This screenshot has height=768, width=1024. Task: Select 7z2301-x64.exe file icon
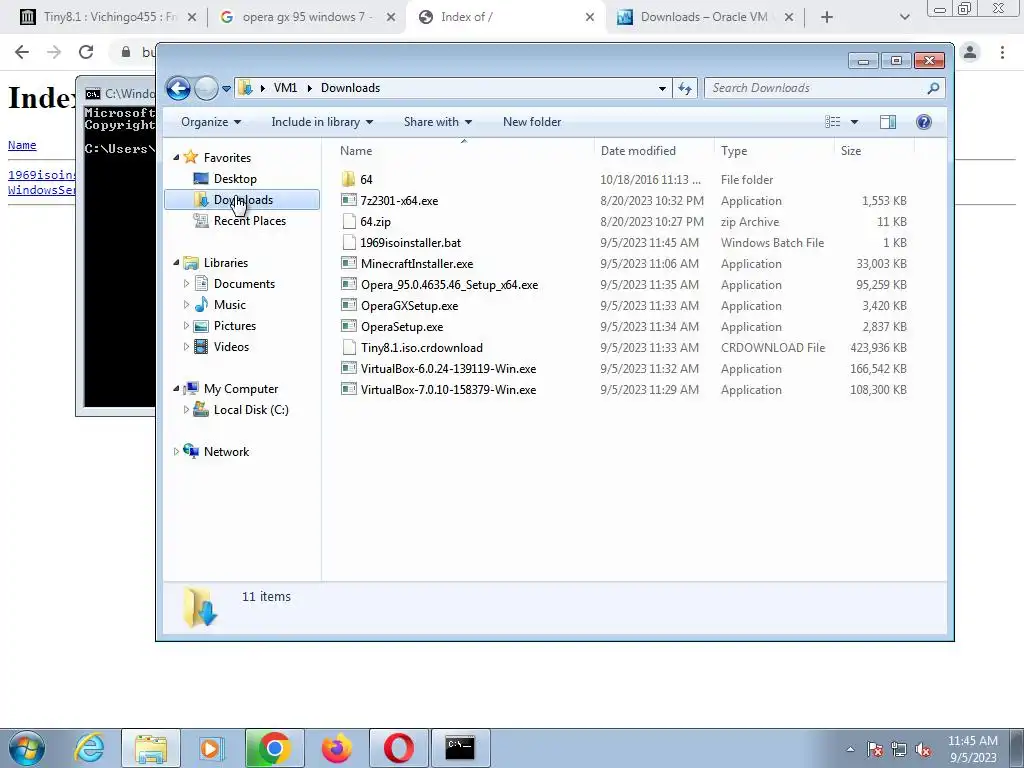click(349, 200)
